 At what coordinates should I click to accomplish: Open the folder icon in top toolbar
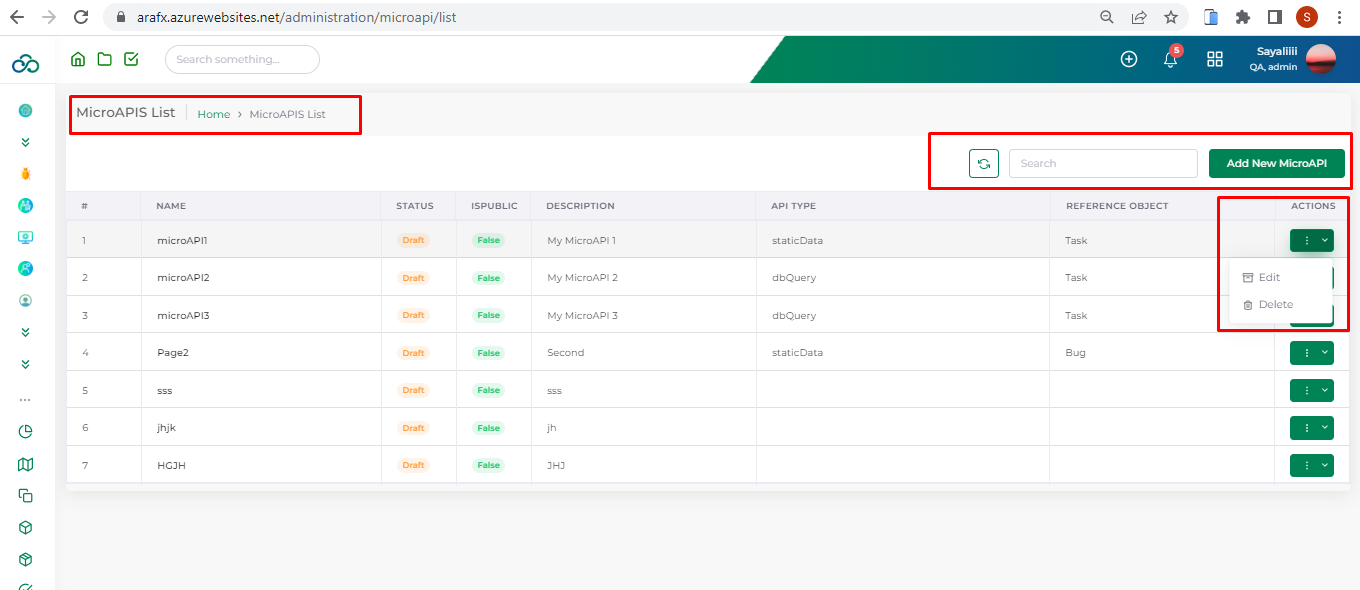[104, 59]
